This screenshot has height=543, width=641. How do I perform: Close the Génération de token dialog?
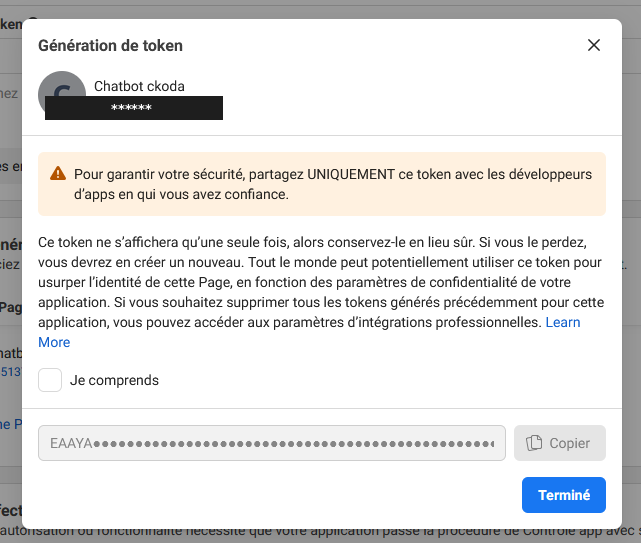tap(594, 45)
